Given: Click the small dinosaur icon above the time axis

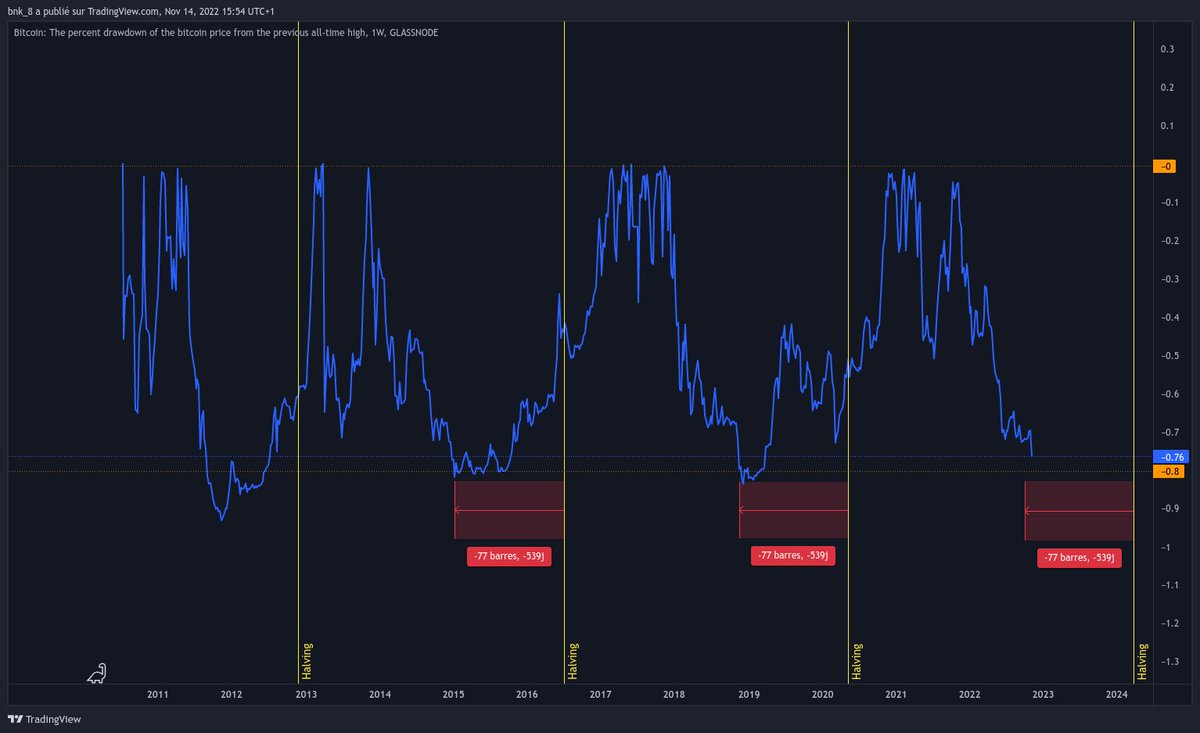Looking at the screenshot, I should tap(97, 674).
